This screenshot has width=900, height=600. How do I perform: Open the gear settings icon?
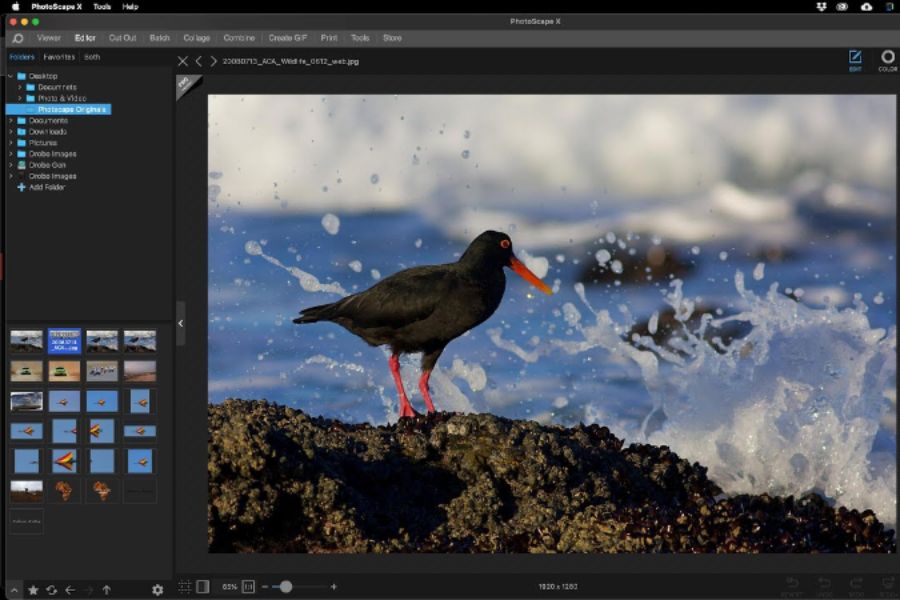(157, 590)
